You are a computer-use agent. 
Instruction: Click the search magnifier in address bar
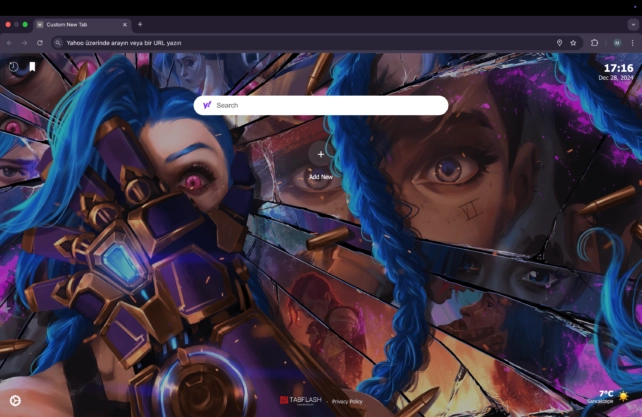click(58, 43)
